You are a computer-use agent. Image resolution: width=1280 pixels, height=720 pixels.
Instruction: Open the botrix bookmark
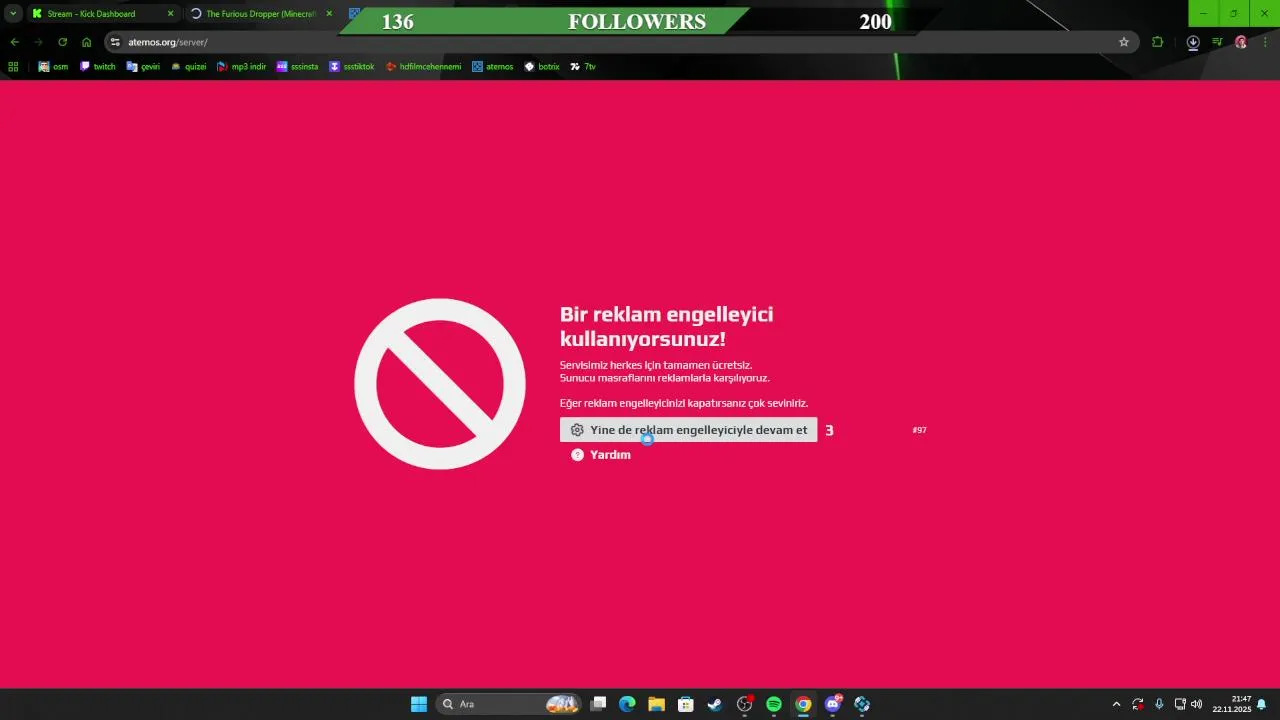(x=542, y=67)
